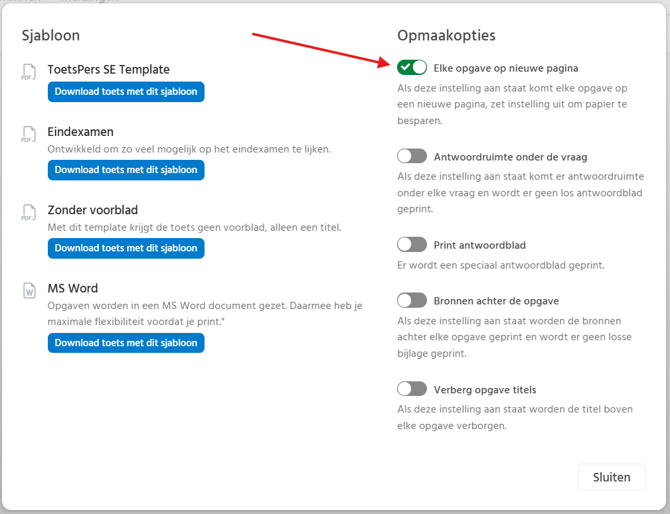The image size is (670, 514).
Task: Download toets using the Eindexamen template
Action: pos(126,170)
